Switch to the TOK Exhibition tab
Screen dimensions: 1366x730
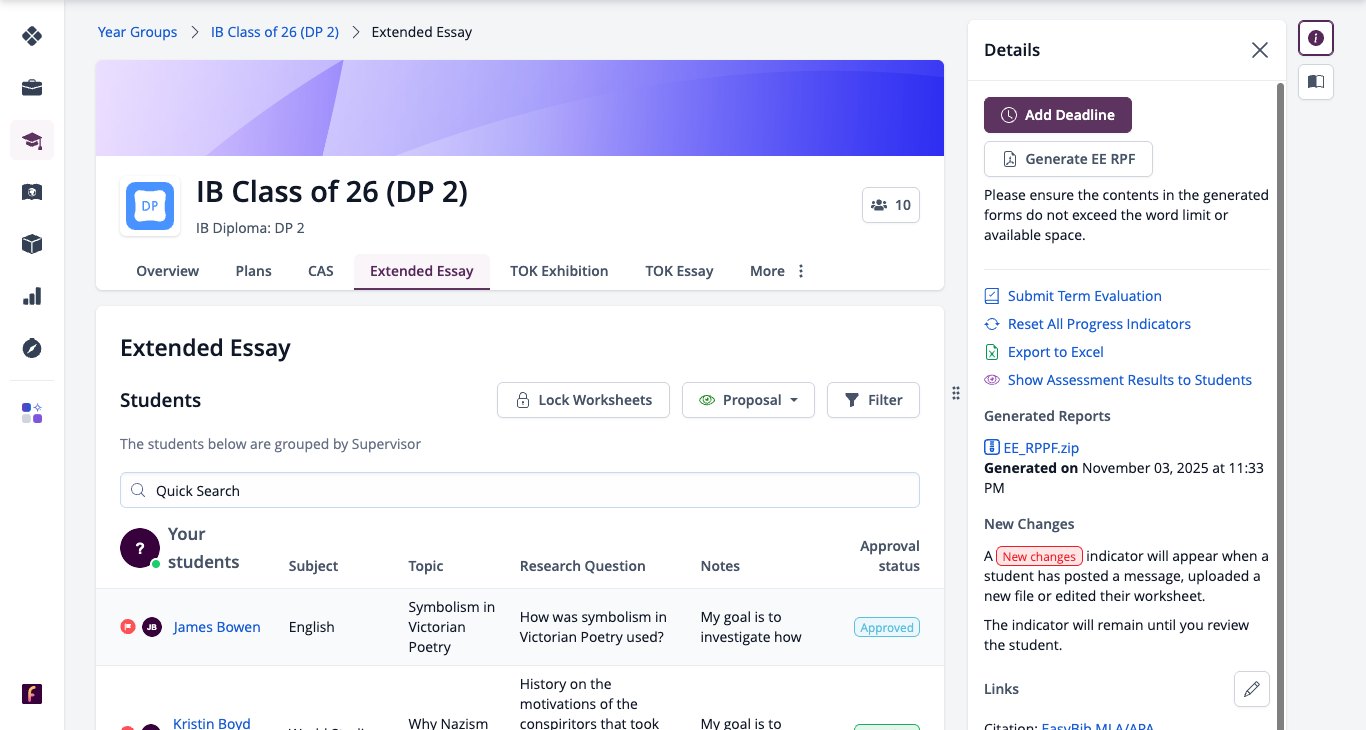[559, 271]
